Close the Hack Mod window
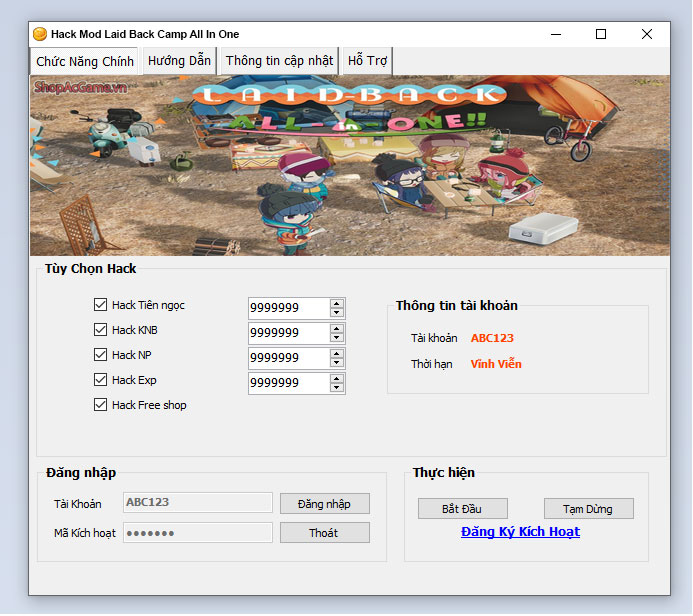The height and width of the screenshot is (616, 693). coord(647,34)
